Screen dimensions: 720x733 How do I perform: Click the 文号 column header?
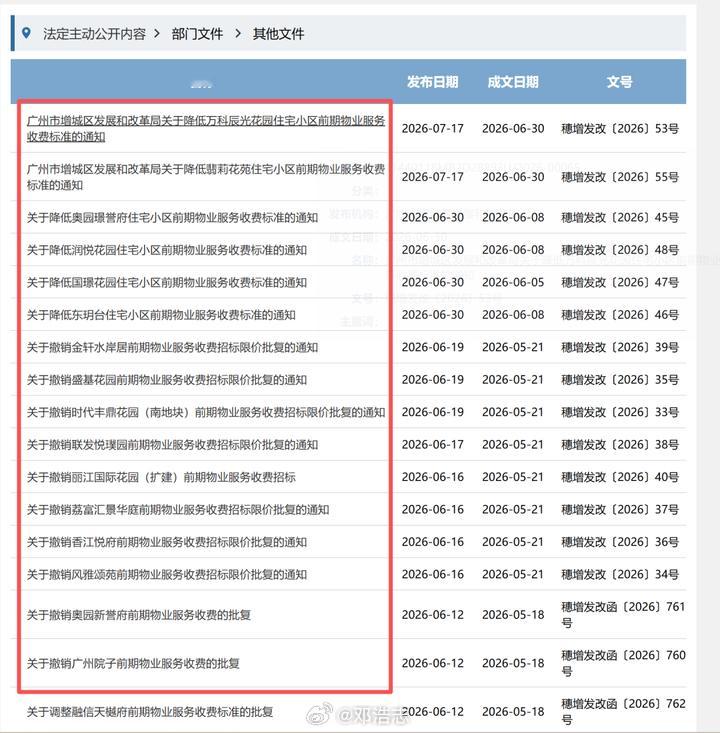coord(619,82)
